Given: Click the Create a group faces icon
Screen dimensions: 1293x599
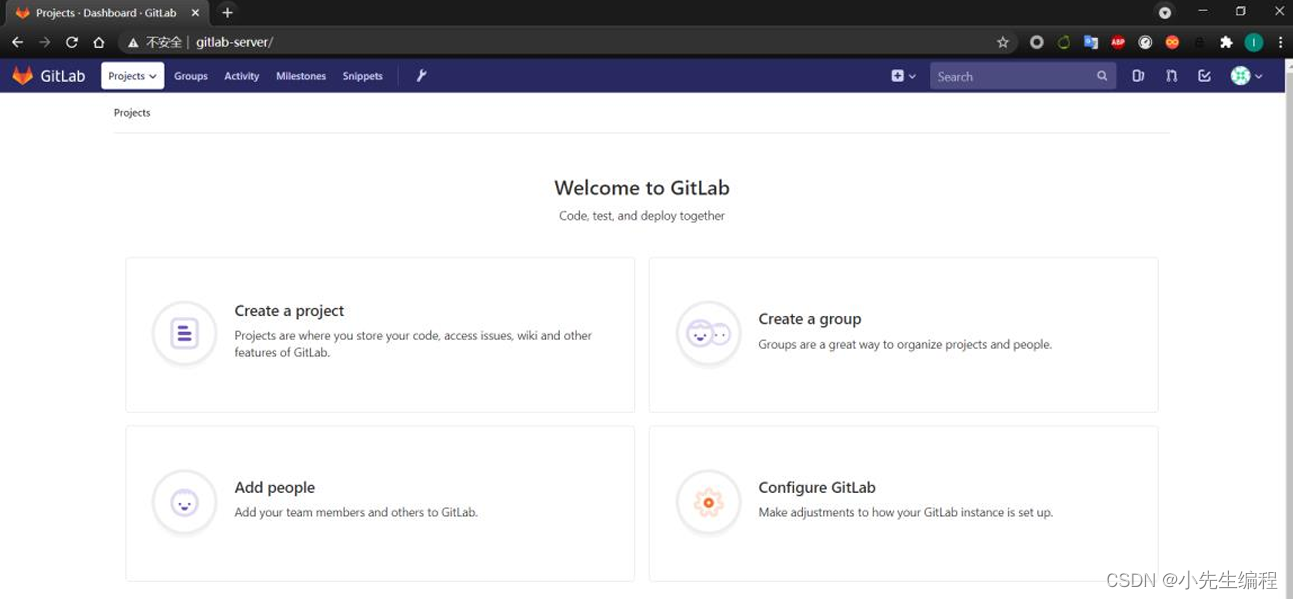Looking at the screenshot, I should point(708,333).
